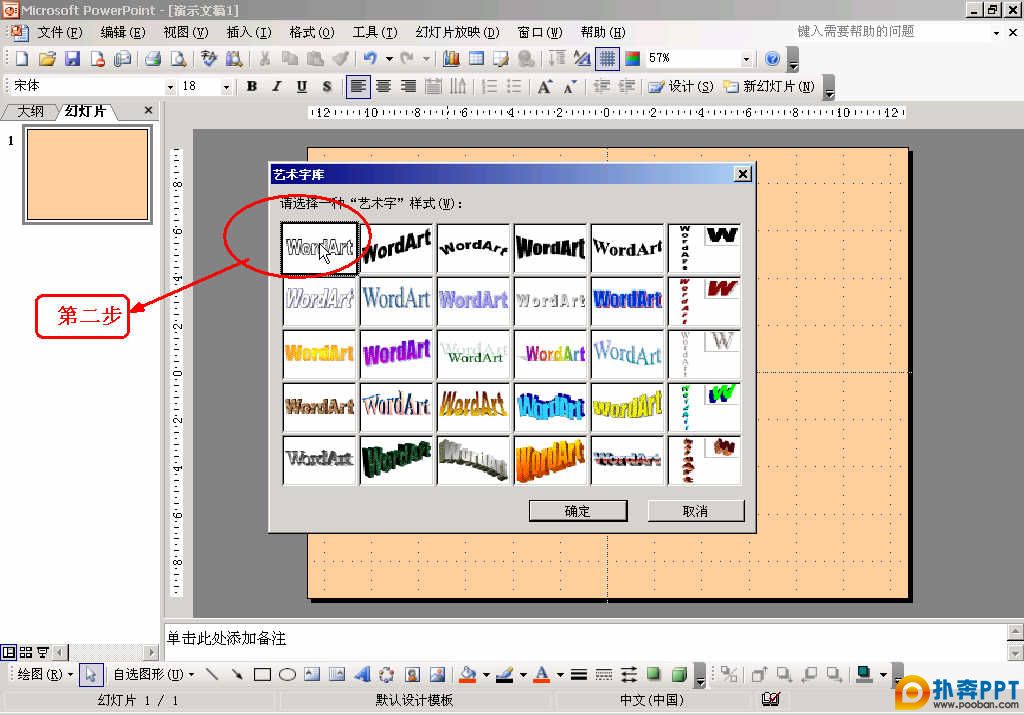Select the Line drawing tool
Image resolution: width=1024 pixels, height=715 pixels.
coord(212,674)
